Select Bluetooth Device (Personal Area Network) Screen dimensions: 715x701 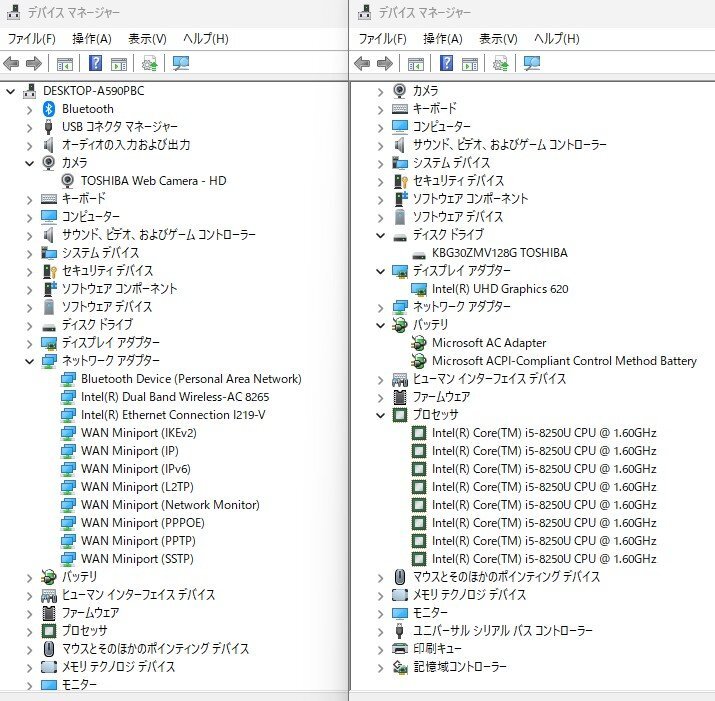click(192, 379)
